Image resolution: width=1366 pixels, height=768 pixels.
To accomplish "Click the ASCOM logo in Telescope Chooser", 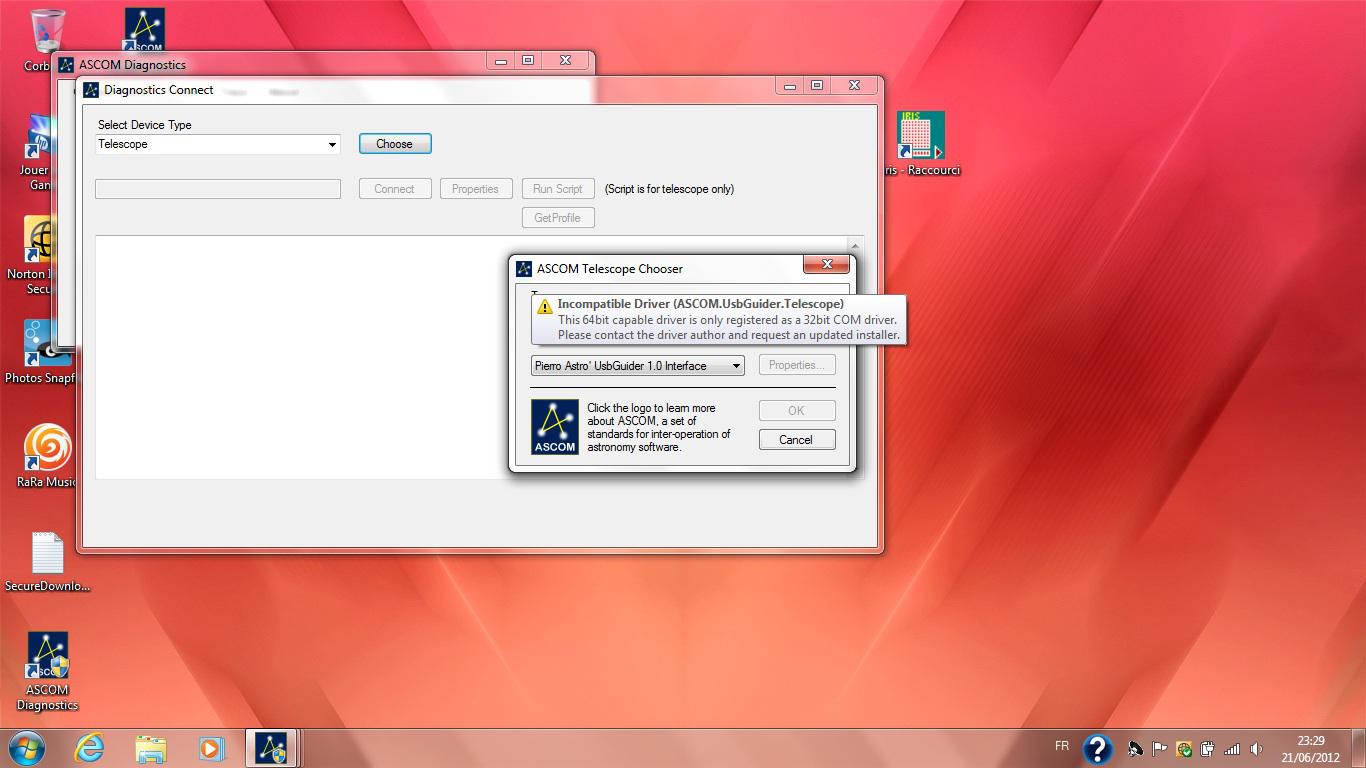I will [554, 427].
